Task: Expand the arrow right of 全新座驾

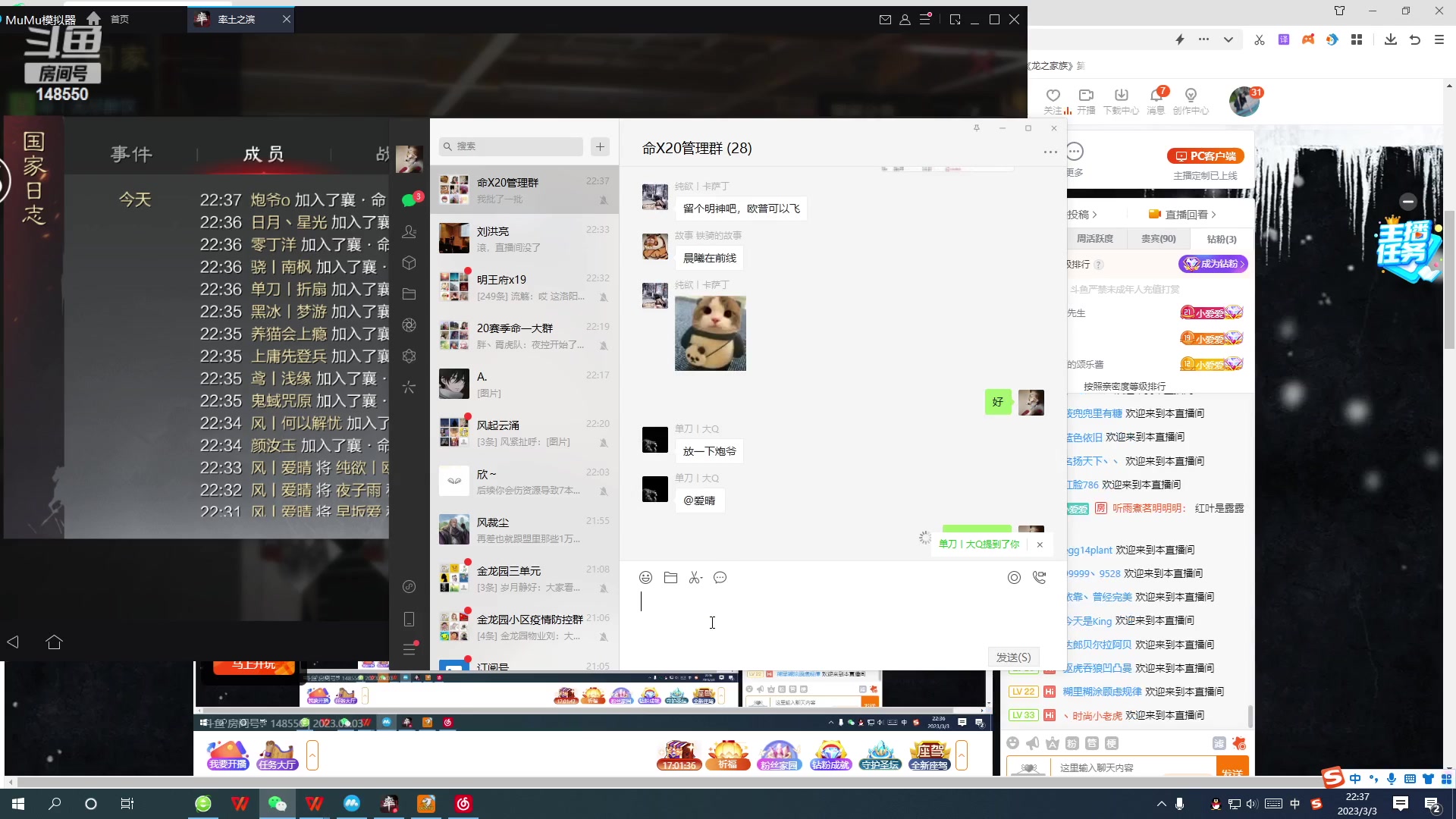Action: 962,756
